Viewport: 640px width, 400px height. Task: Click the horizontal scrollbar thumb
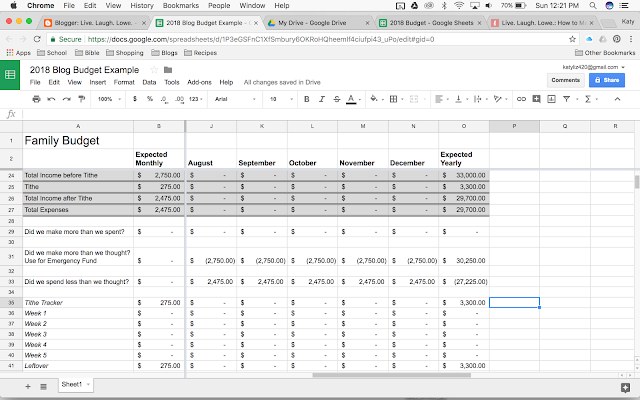391,375
